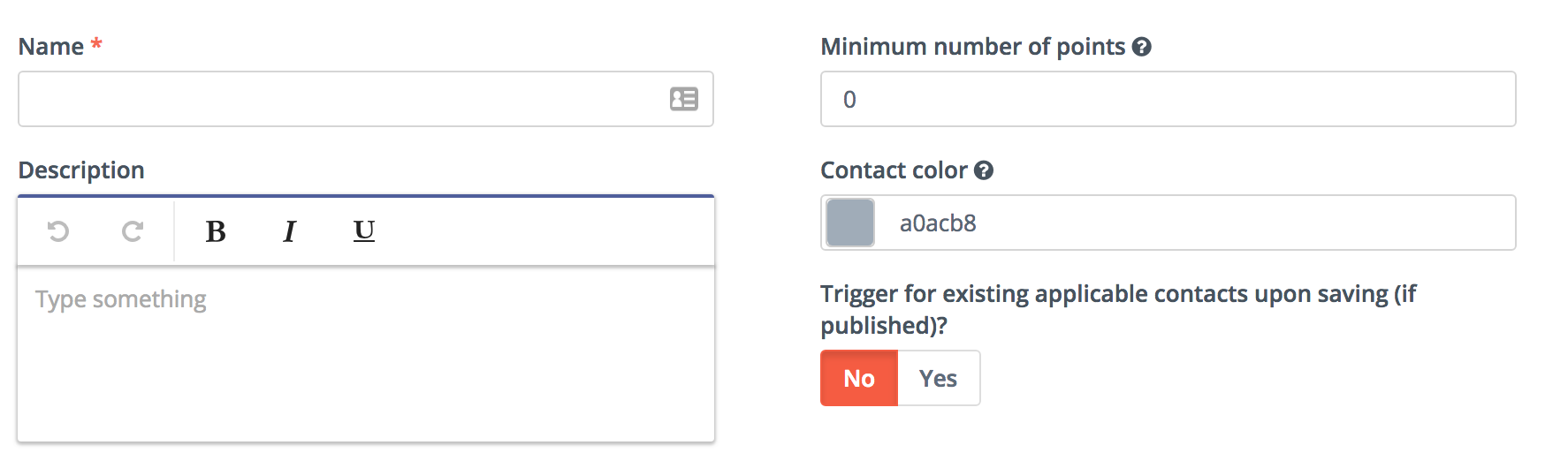The image size is (1568, 468).
Task: Click the Minimum number of points label
Action: 973,47
